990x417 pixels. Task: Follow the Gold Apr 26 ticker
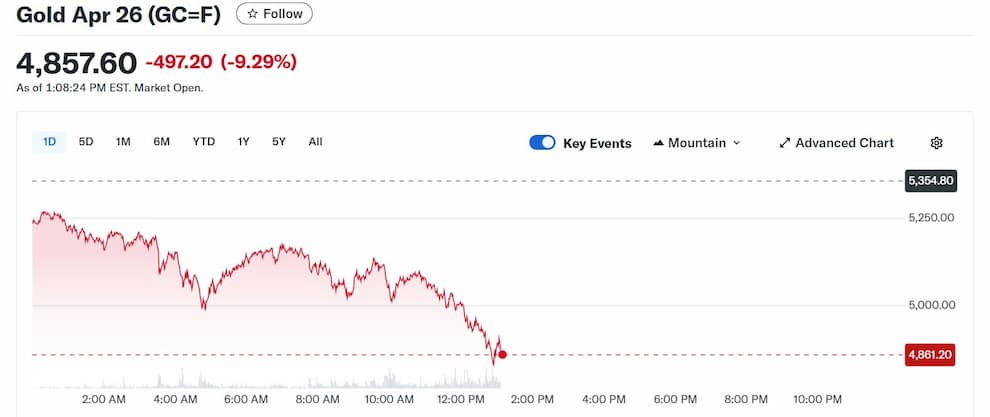click(x=275, y=14)
